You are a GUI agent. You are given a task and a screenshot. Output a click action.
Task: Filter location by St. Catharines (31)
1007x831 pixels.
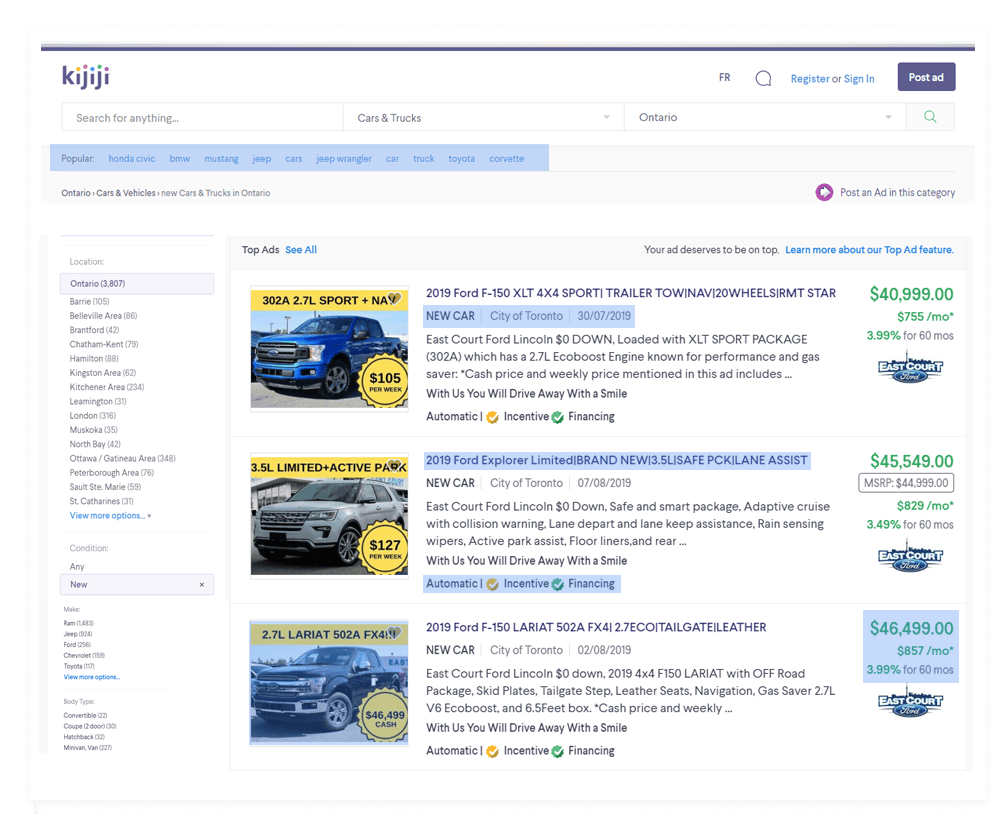[x=101, y=502]
